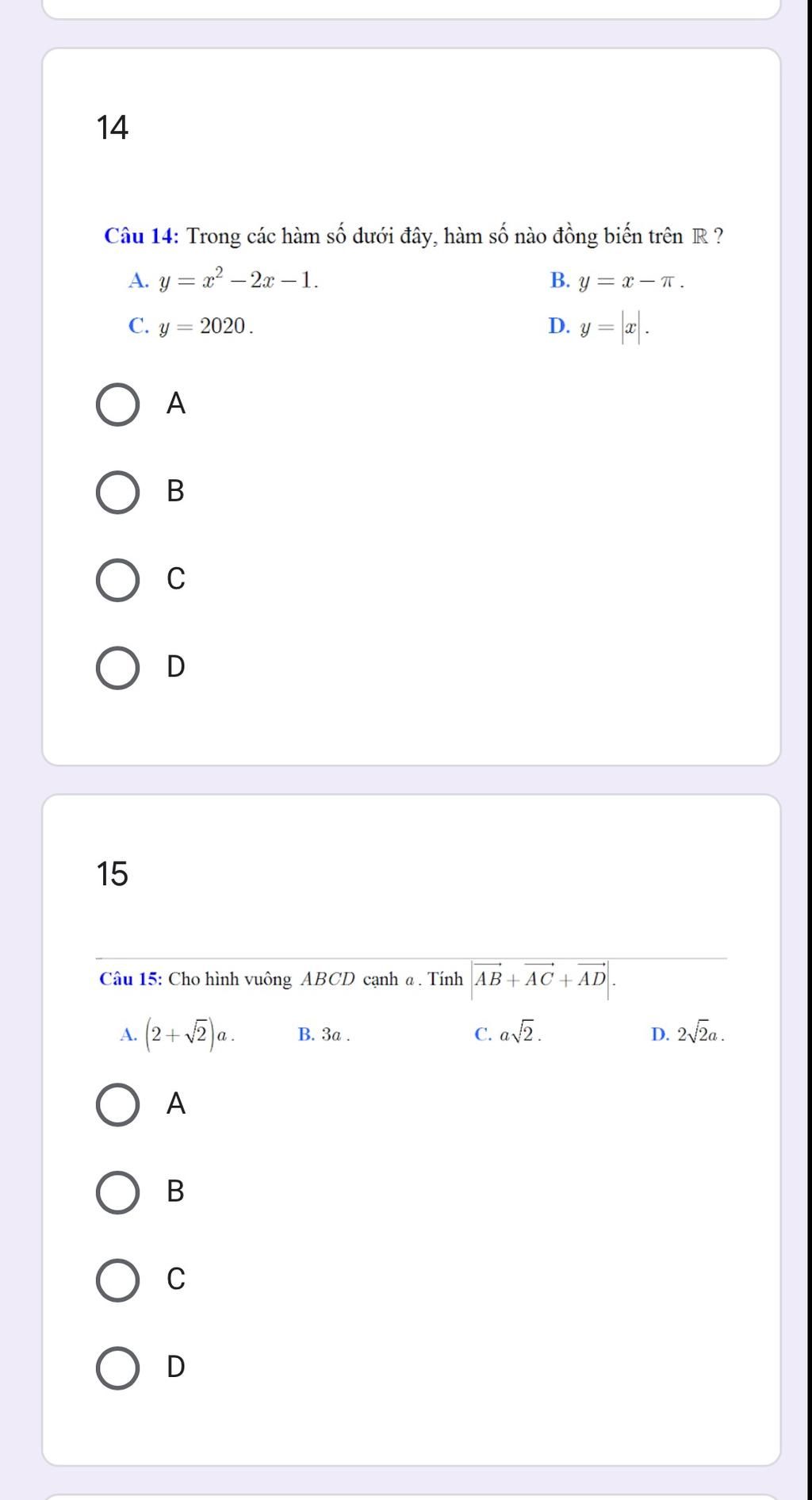Click the question number 14 heading
The height and width of the screenshot is (1500, 812).
pos(113,128)
